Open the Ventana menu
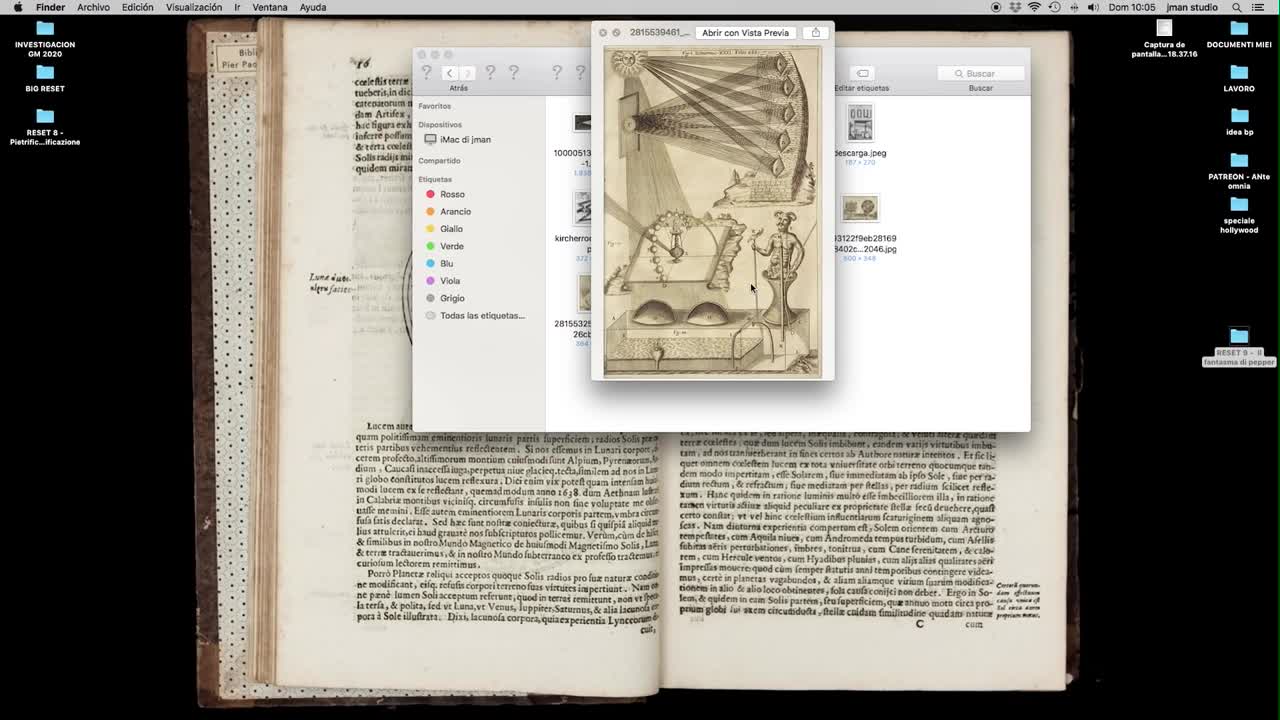The width and height of the screenshot is (1280, 720). pos(270,7)
